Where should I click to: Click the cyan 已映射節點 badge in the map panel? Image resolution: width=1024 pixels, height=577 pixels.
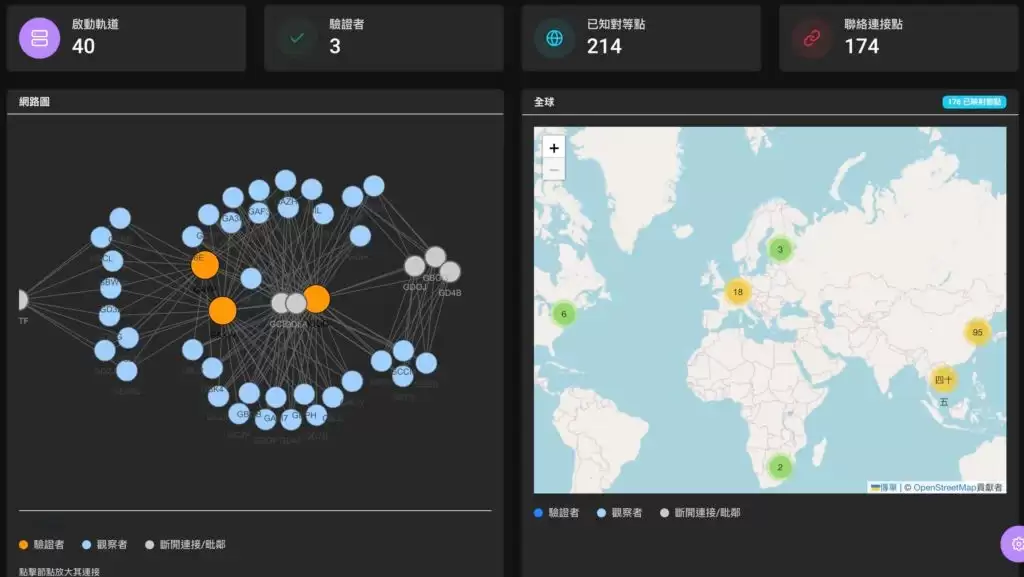974,102
